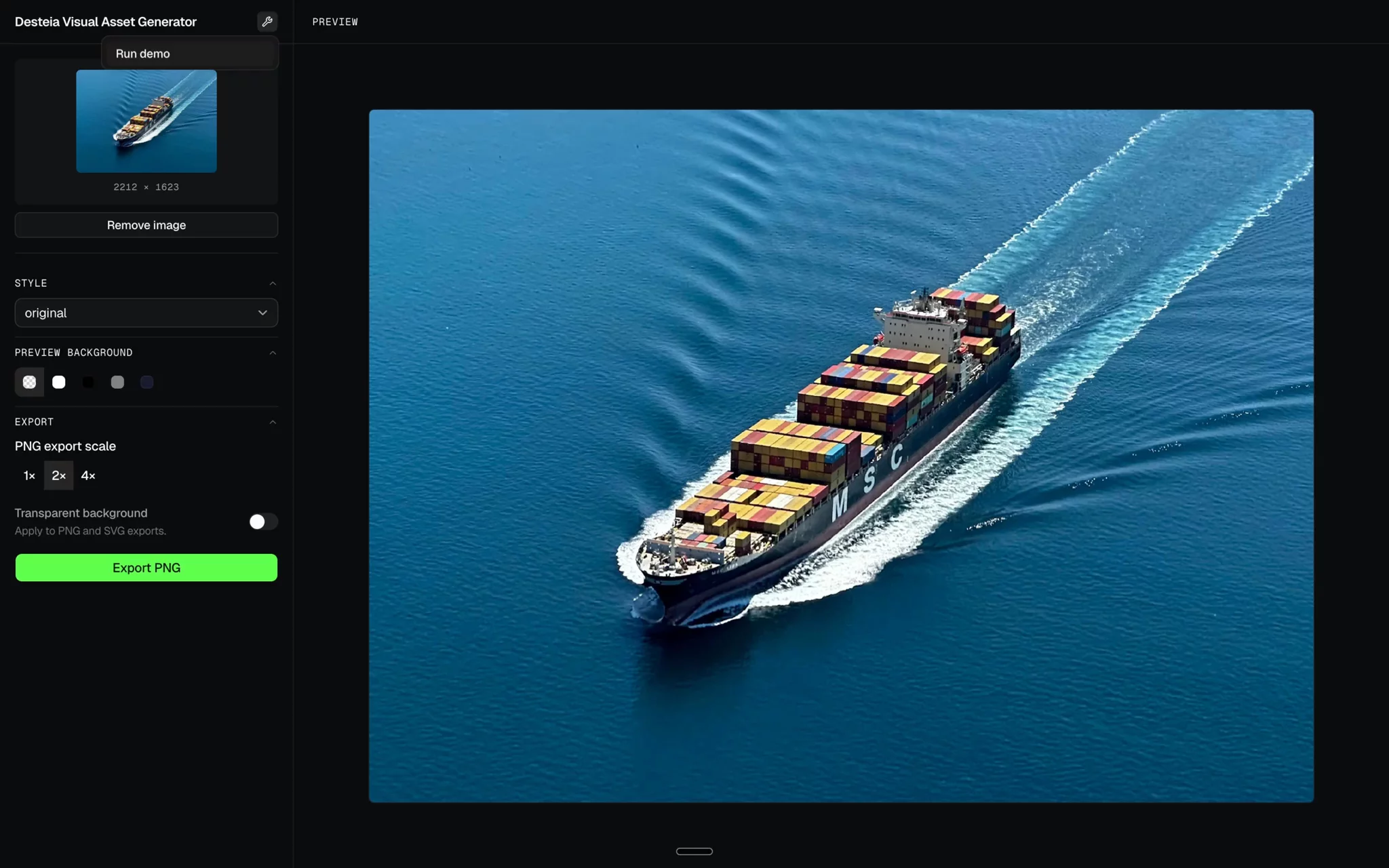This screenshot has height=868, width=1389.
Task: Click the uploaded ship thumbnail image
Action: tap(146, 121)
